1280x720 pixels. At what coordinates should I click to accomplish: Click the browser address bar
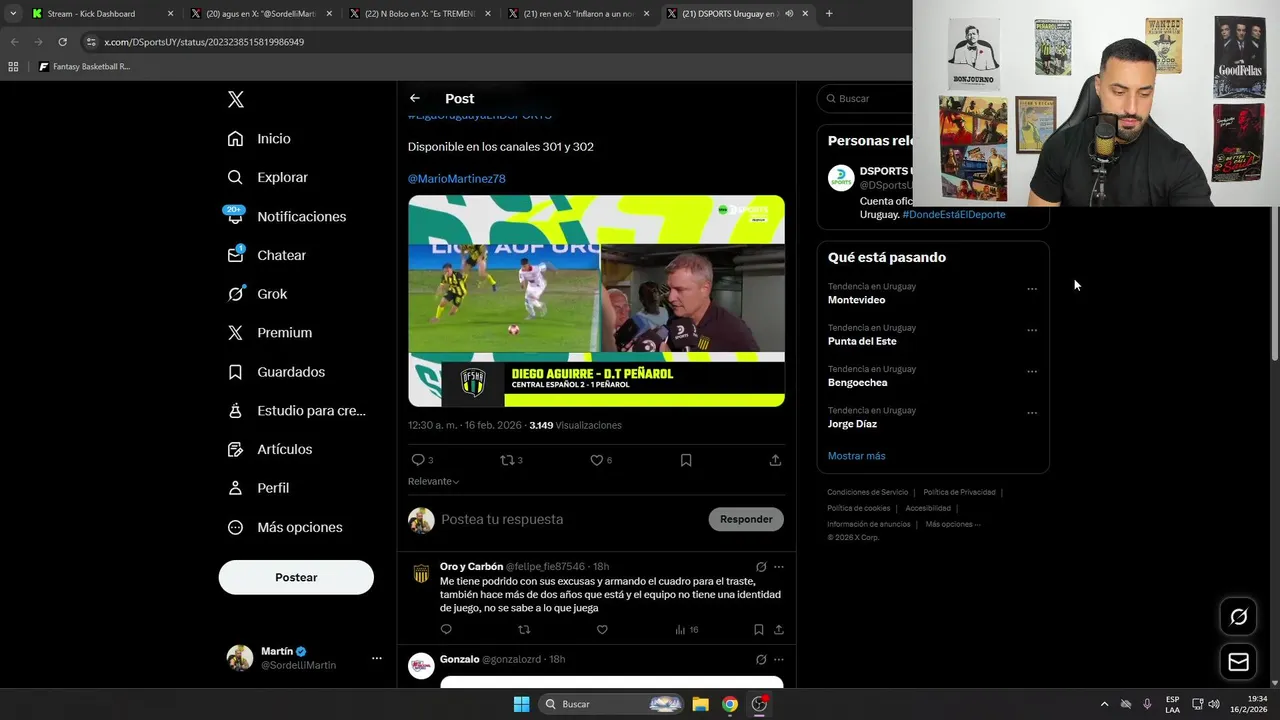tap(490, 42)
